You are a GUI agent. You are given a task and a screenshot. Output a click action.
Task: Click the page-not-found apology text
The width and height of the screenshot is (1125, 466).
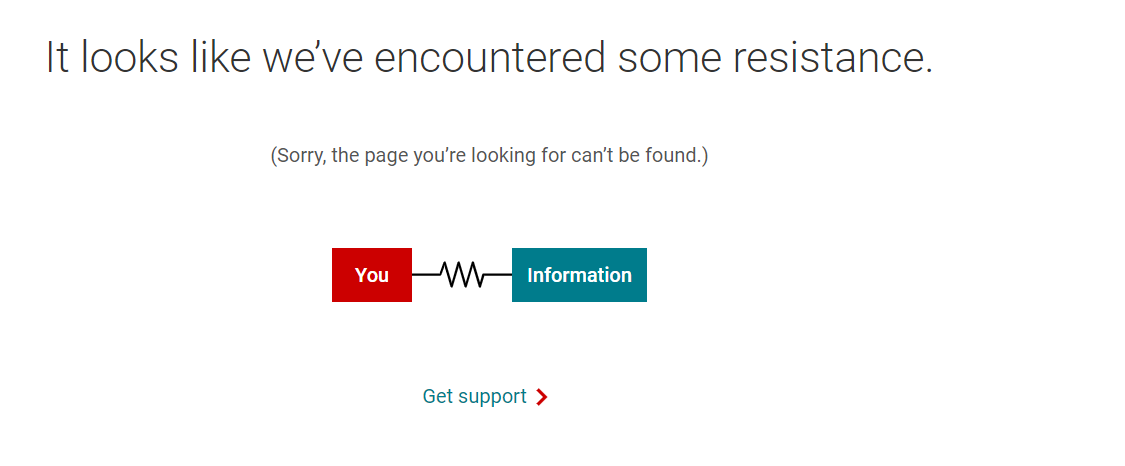pos(489,156)
